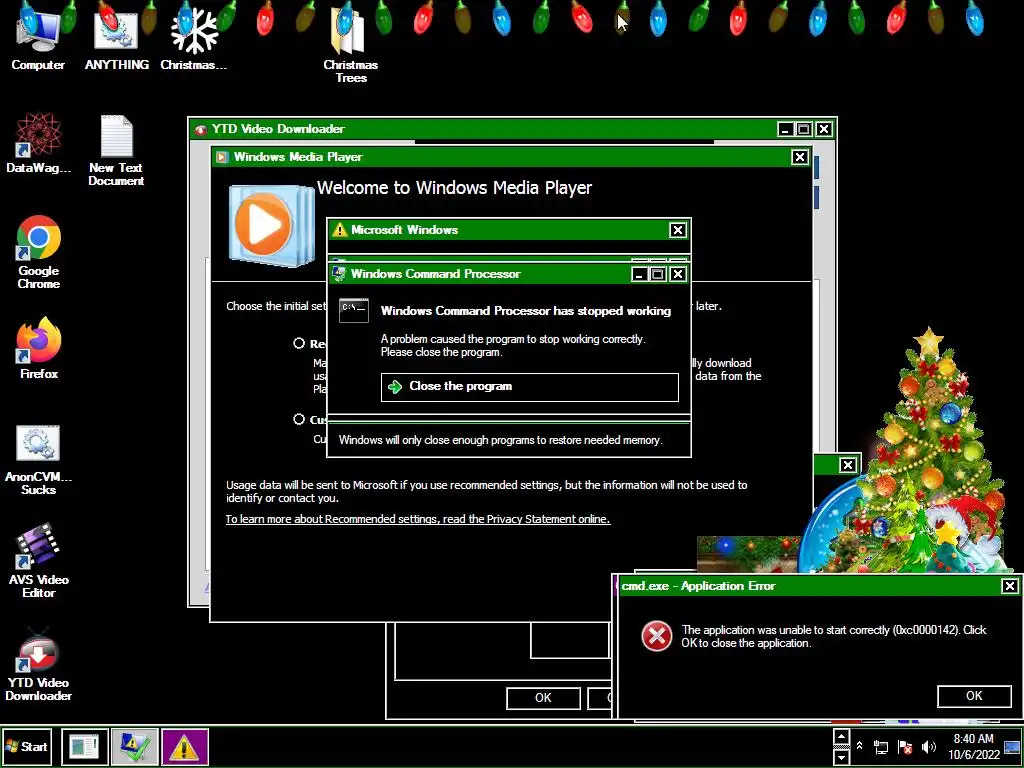This screenshot has height=768, width=1024.
Task: Click the Welcome to Windows Media Player heading
Action: 455,188
